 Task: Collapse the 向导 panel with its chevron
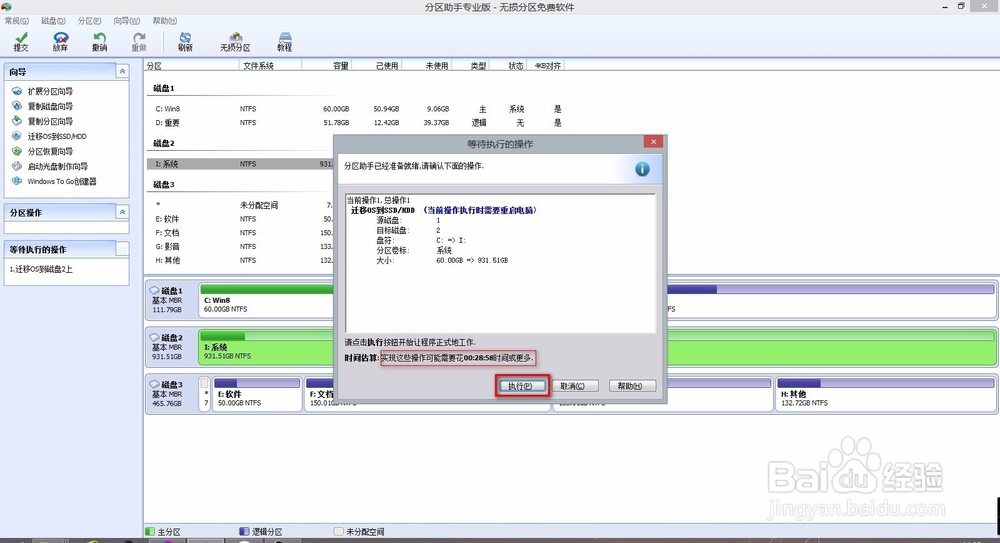point(122,71)
